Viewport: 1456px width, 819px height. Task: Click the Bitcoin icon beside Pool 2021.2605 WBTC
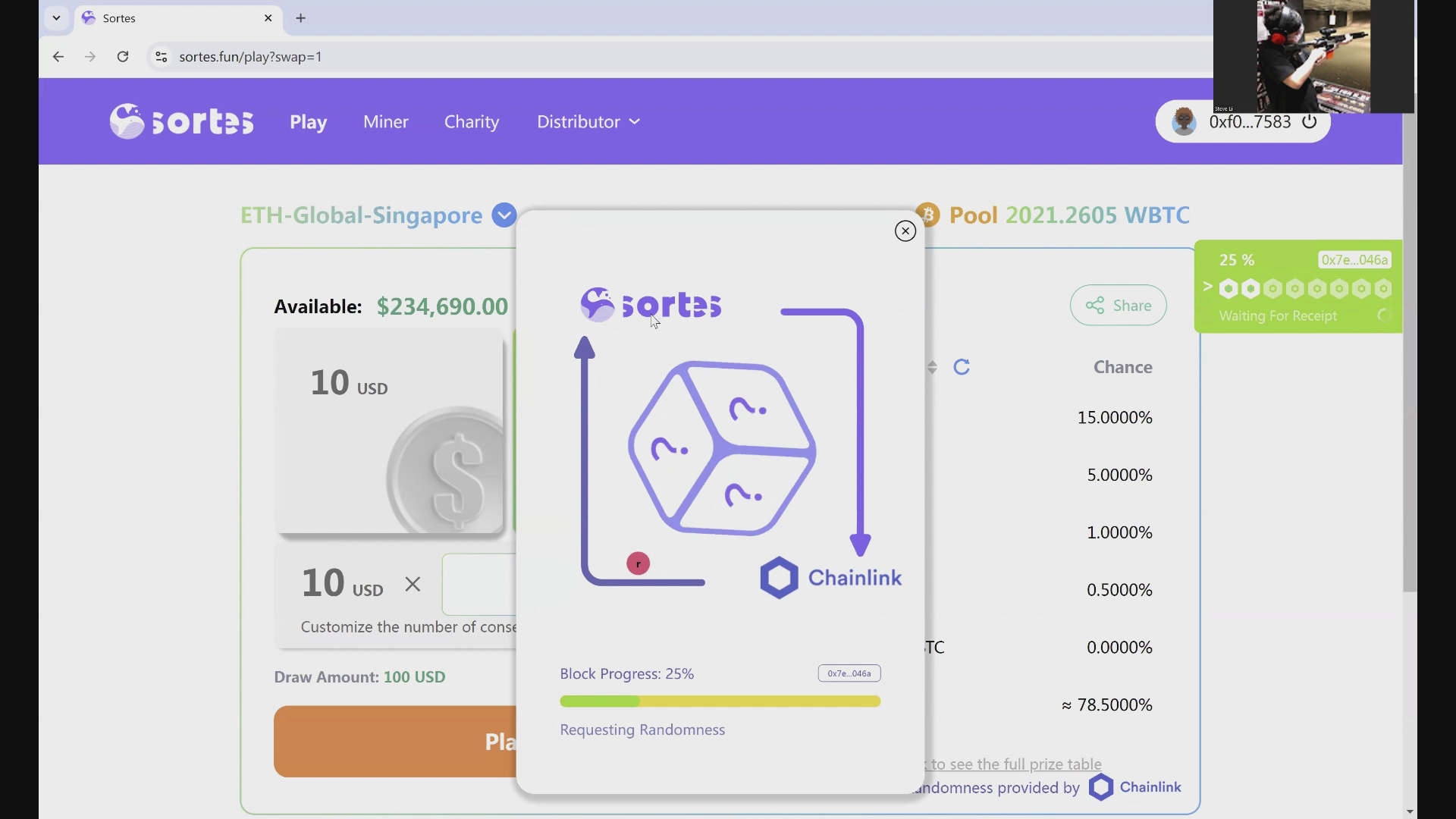click(929, 215)
